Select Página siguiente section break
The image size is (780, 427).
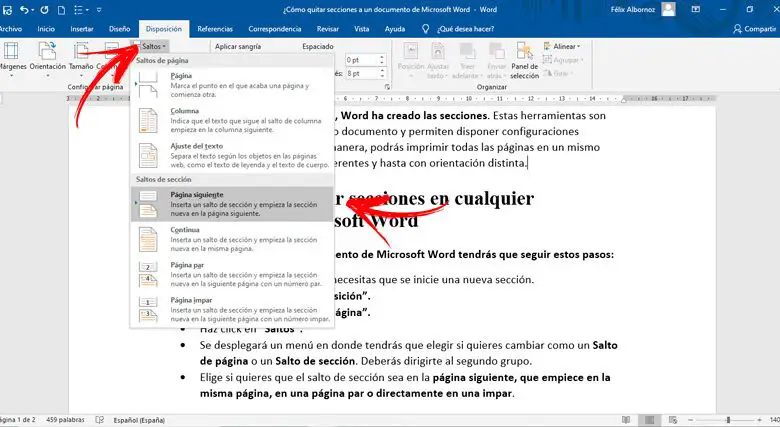coord(232,204)
